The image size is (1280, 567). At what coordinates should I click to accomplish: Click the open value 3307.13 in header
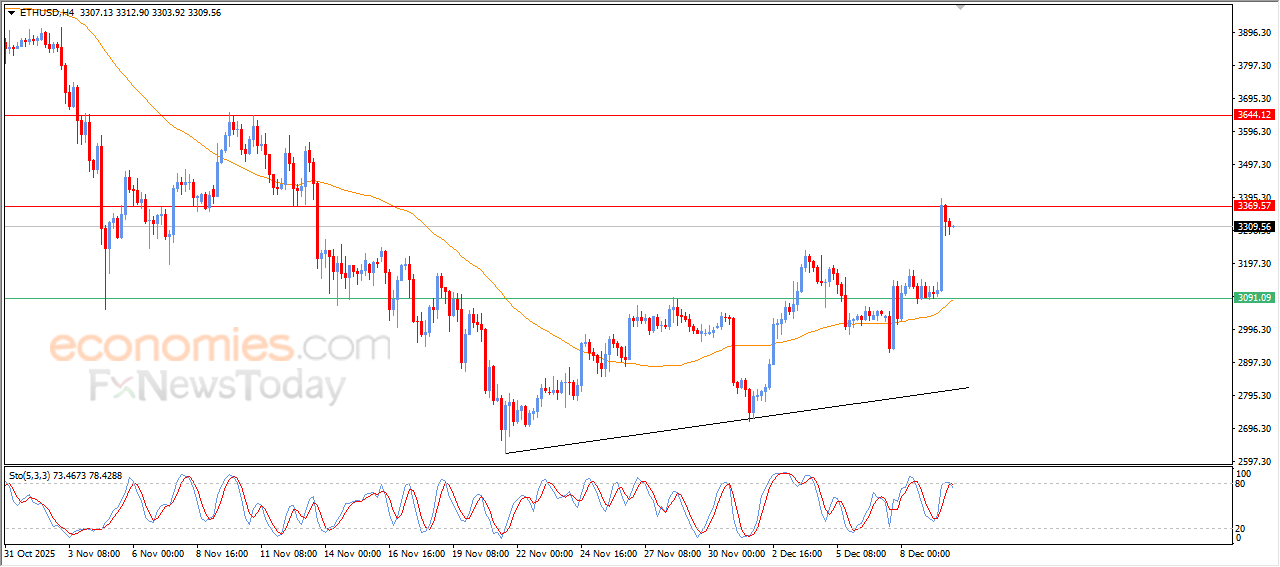pyautogui.click(x=95, y=13)
